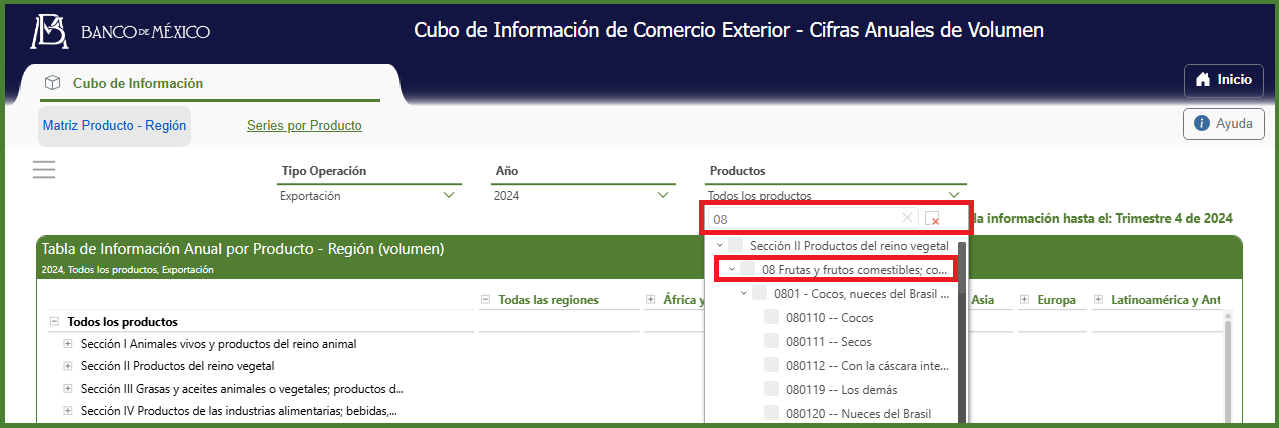Expand the Latinoamérica column header

[1098, 299]
